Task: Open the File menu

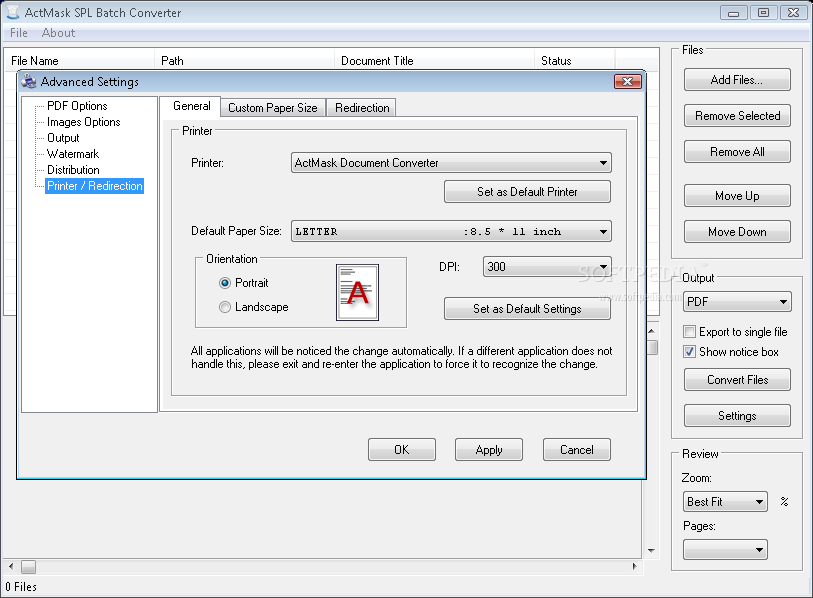Action: coord(19,33)
